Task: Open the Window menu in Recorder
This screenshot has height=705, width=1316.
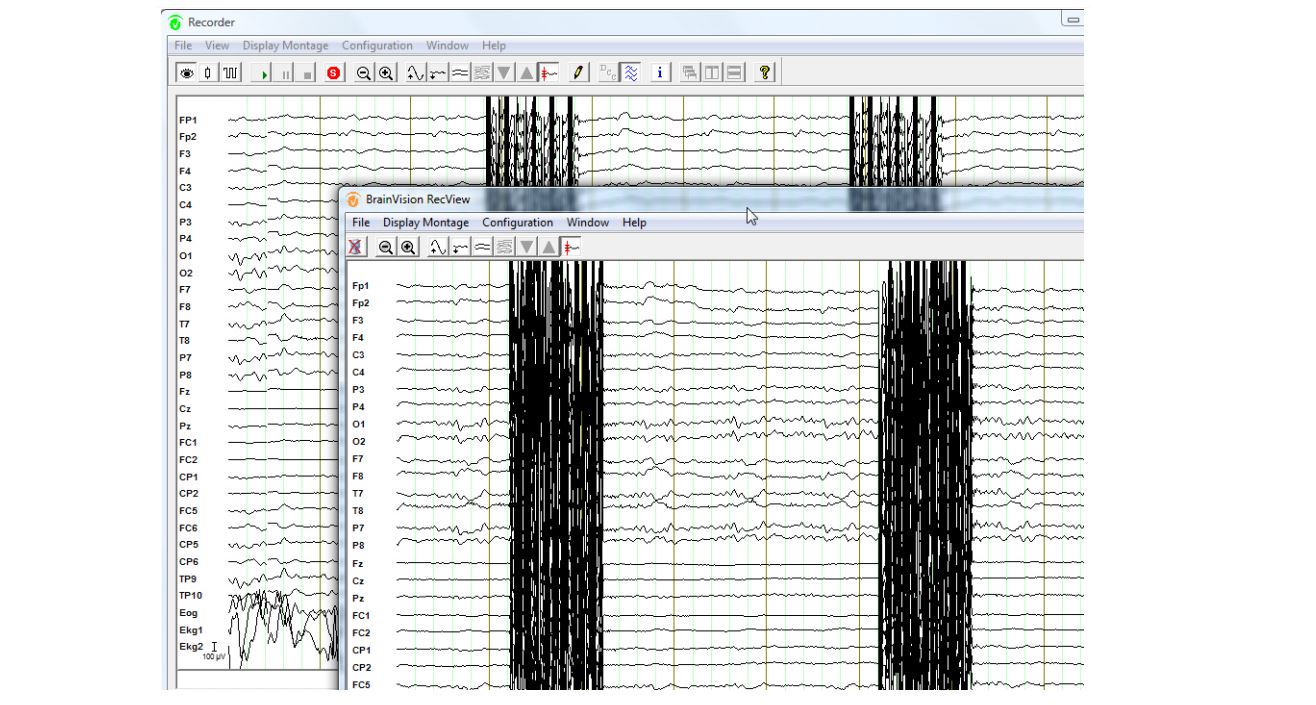Action: [447, 46]
